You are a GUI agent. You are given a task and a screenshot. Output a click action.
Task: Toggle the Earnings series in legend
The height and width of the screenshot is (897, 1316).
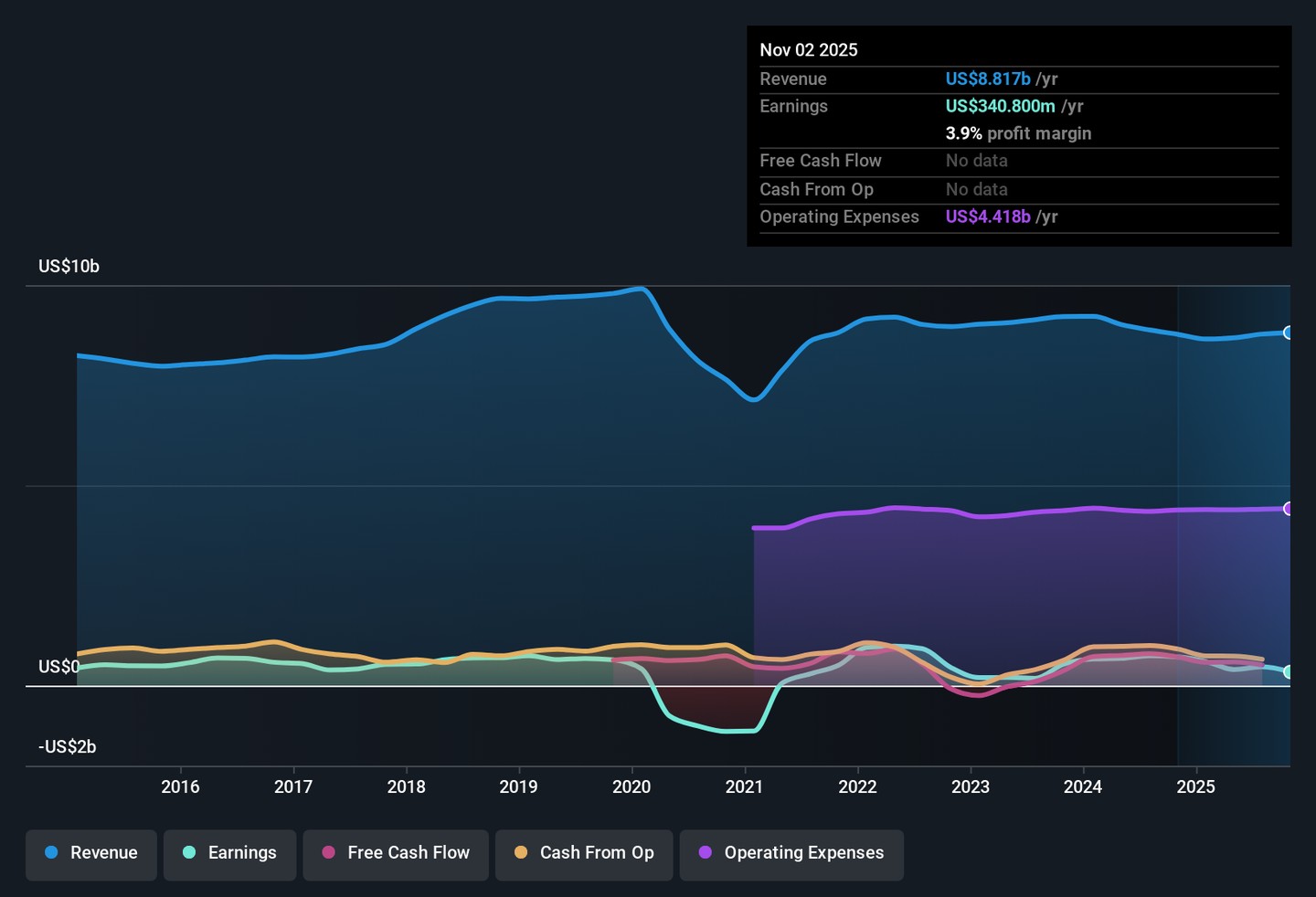229,854
